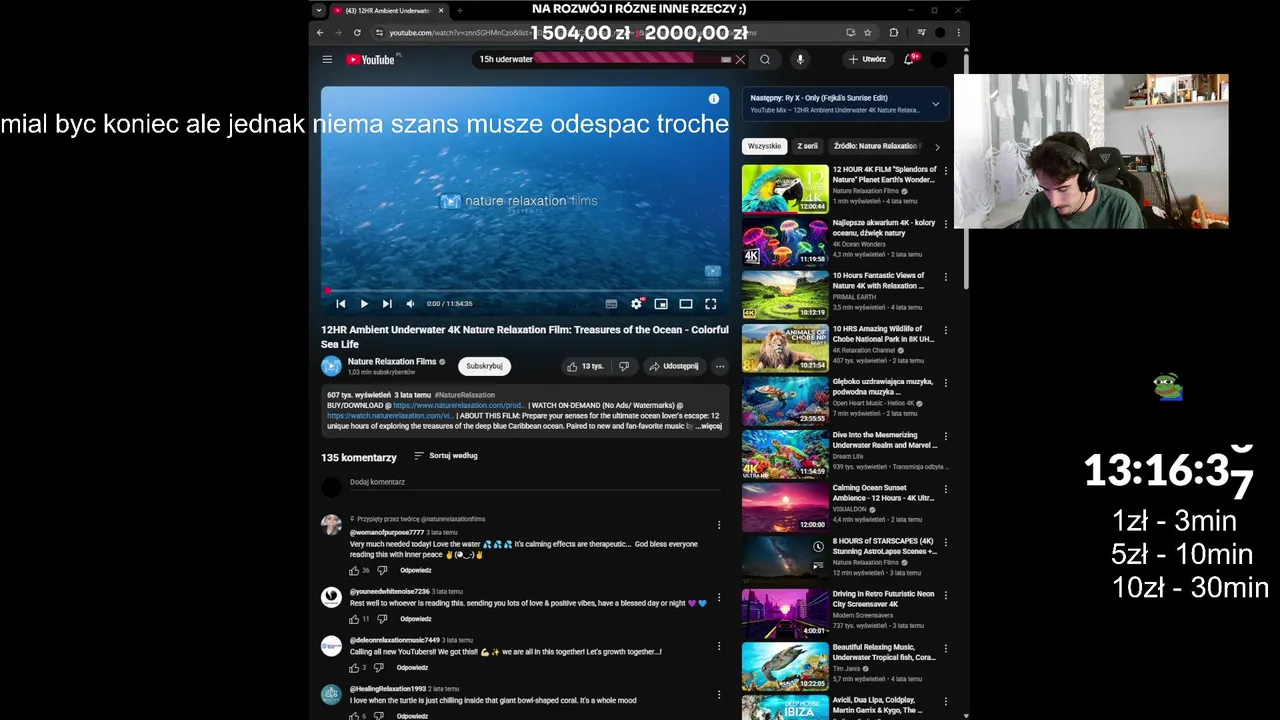1280x720 pixels.
Task: Open the player settings gear
Action: (x=636, y=304)
